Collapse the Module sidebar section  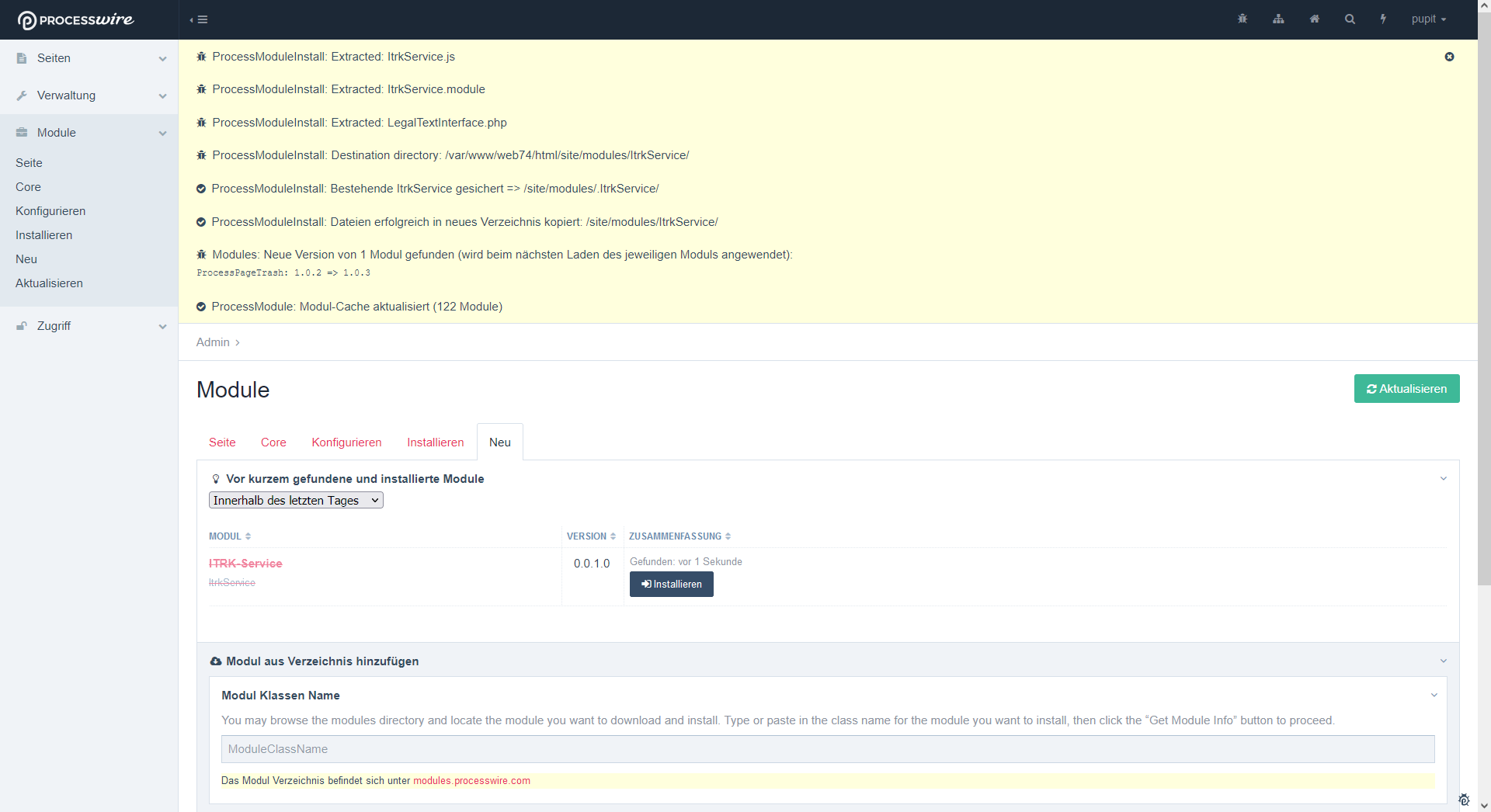(162, 133)
